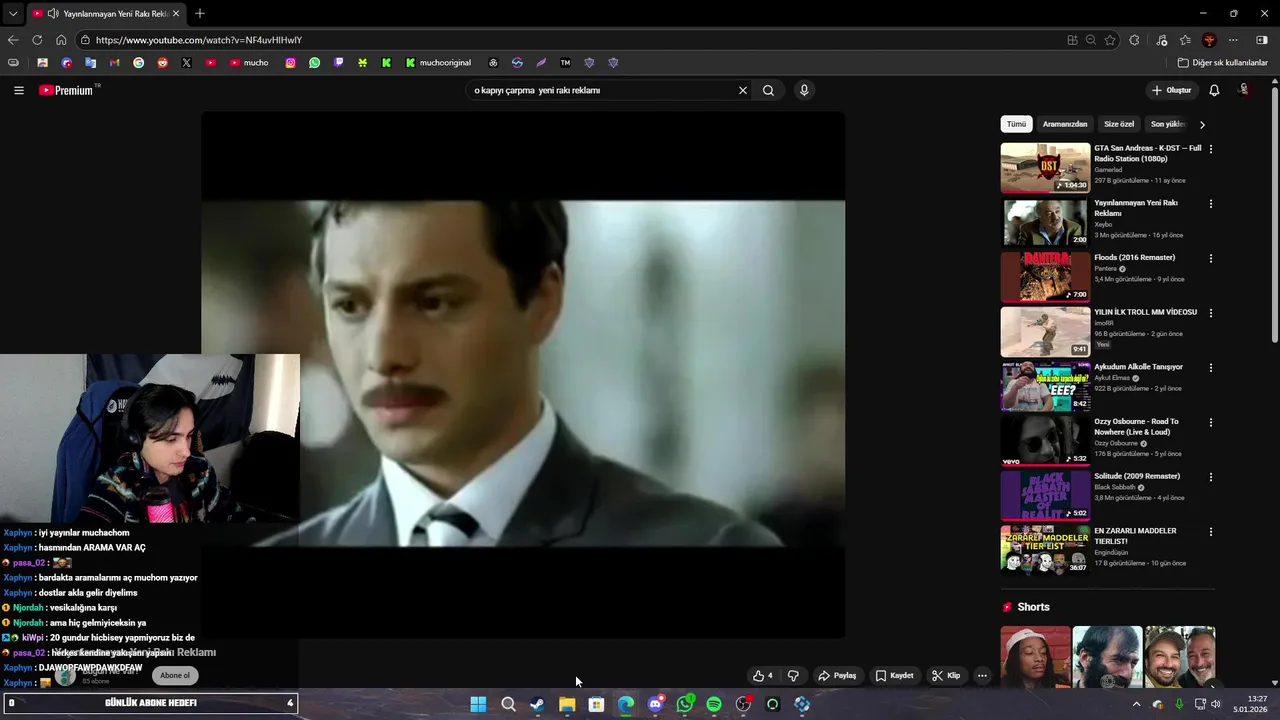This screenshot has height=720, width=1280.
Task: Open media control music note icon
Action: (1161, 40)
